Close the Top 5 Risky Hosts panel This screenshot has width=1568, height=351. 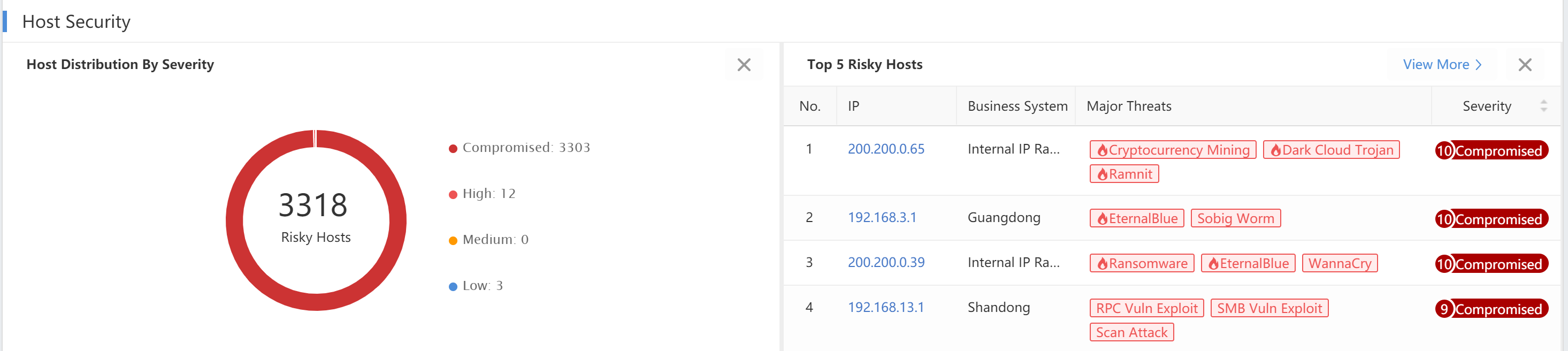[x=1524, y=65]
